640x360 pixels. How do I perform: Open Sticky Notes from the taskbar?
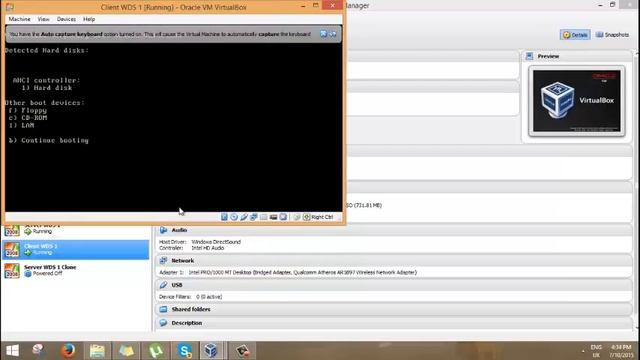pos(127,351)
